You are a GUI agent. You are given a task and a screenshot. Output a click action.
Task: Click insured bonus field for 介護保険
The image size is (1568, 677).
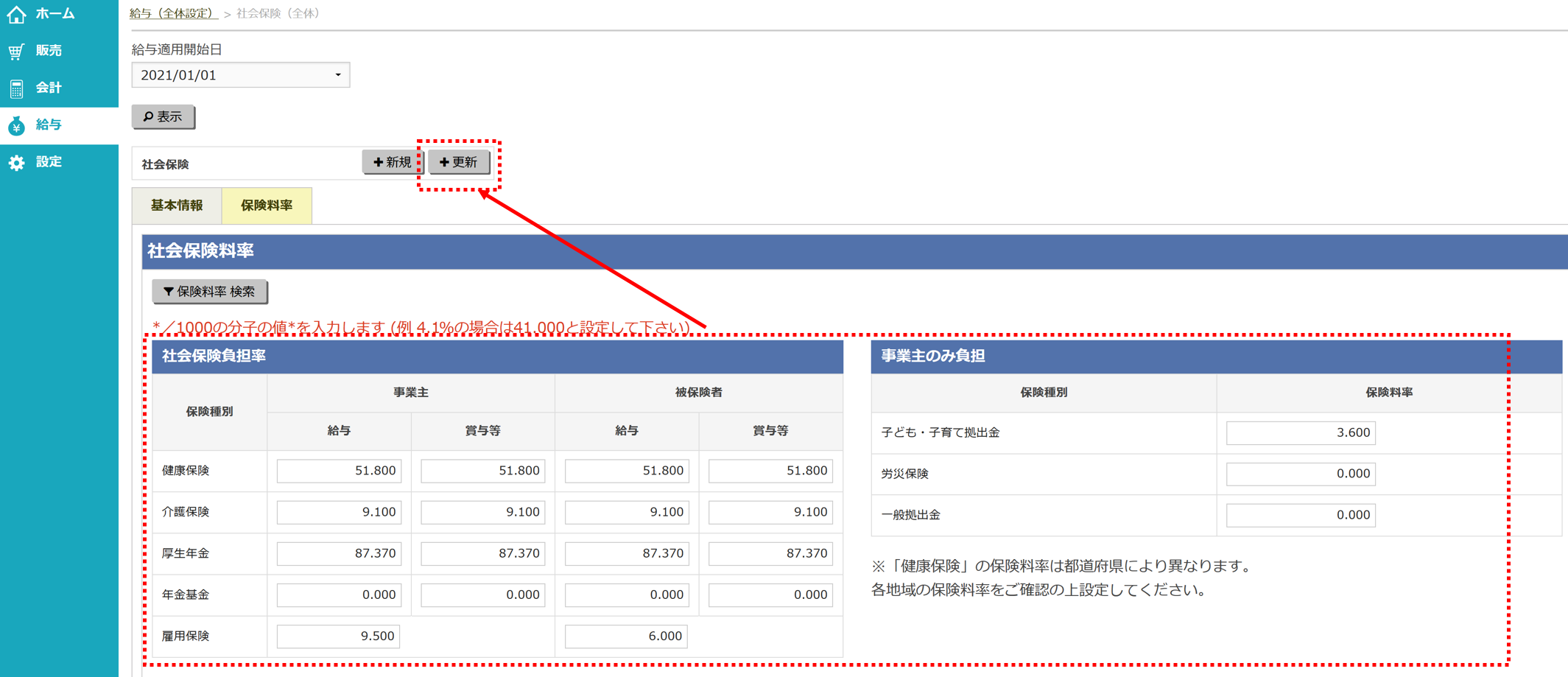coord(770,512)
